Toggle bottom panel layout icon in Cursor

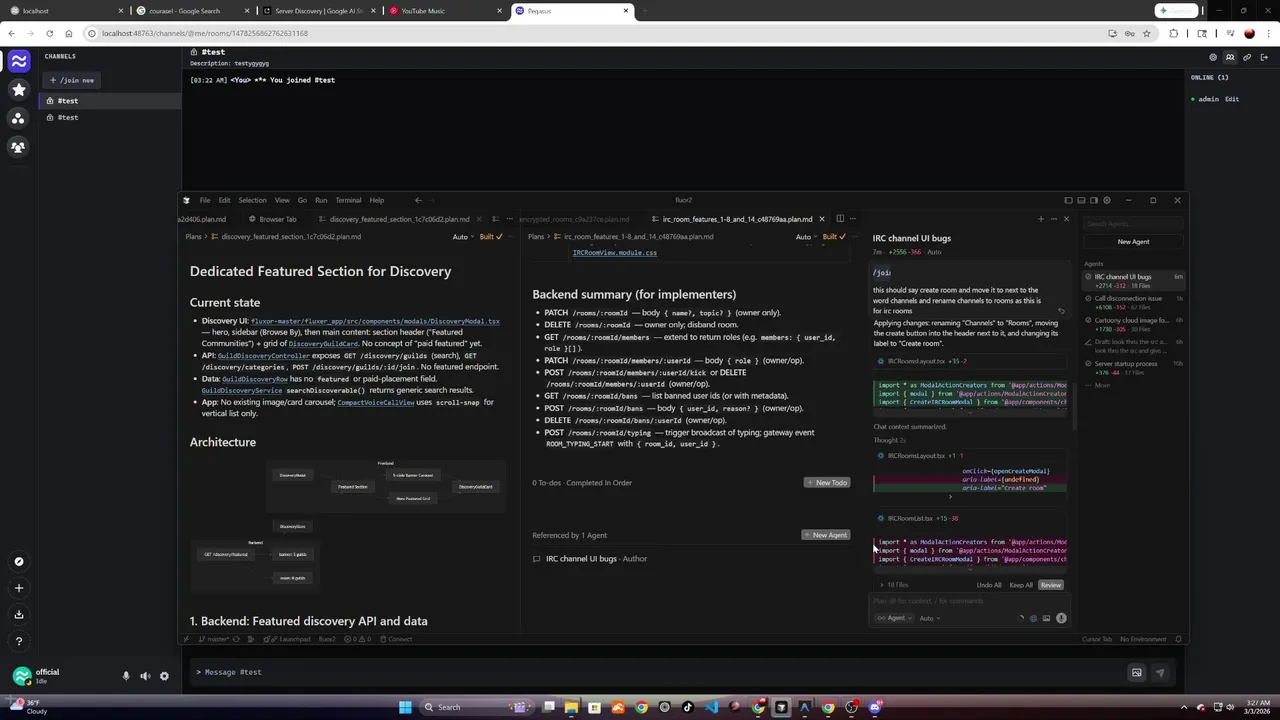(1080, 200)
